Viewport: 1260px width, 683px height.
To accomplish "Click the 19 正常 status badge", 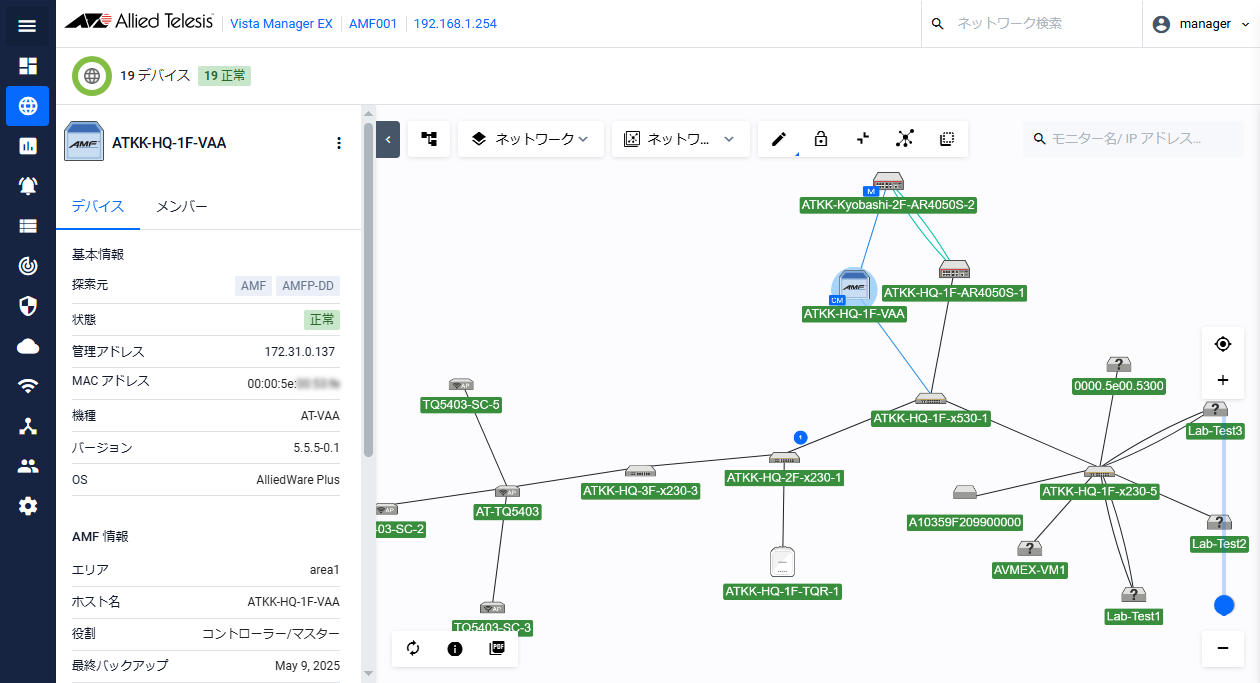I will [x=224, y=75].
